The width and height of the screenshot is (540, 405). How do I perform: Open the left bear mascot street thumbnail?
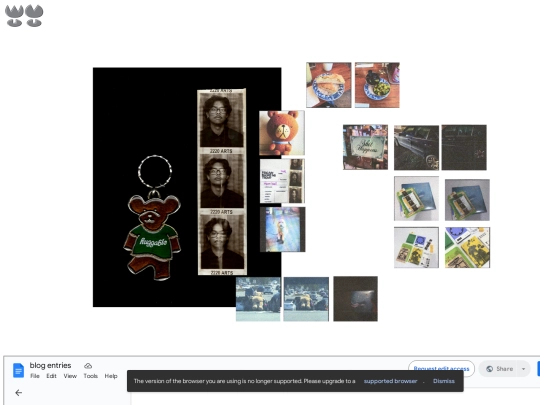click(258, 299)
